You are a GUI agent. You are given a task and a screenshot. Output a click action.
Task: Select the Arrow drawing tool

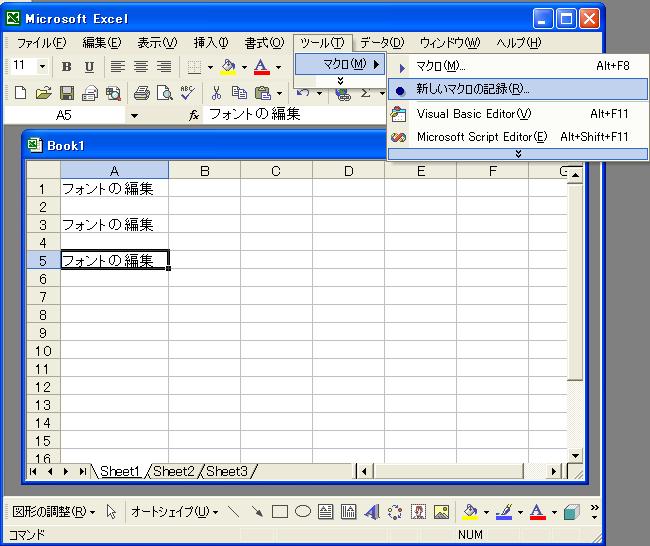pos(257,512)
